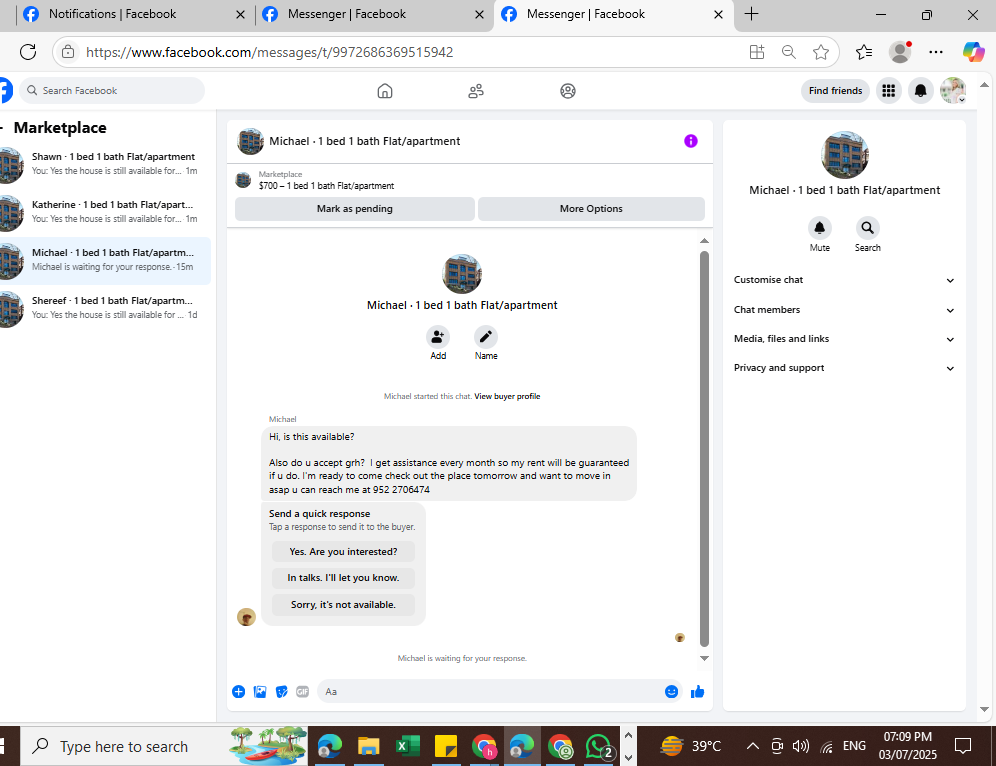The image size is (996, 766).
Task: Open the browser split-screen/apps icon in the address bar
Action: coord(757,52)
